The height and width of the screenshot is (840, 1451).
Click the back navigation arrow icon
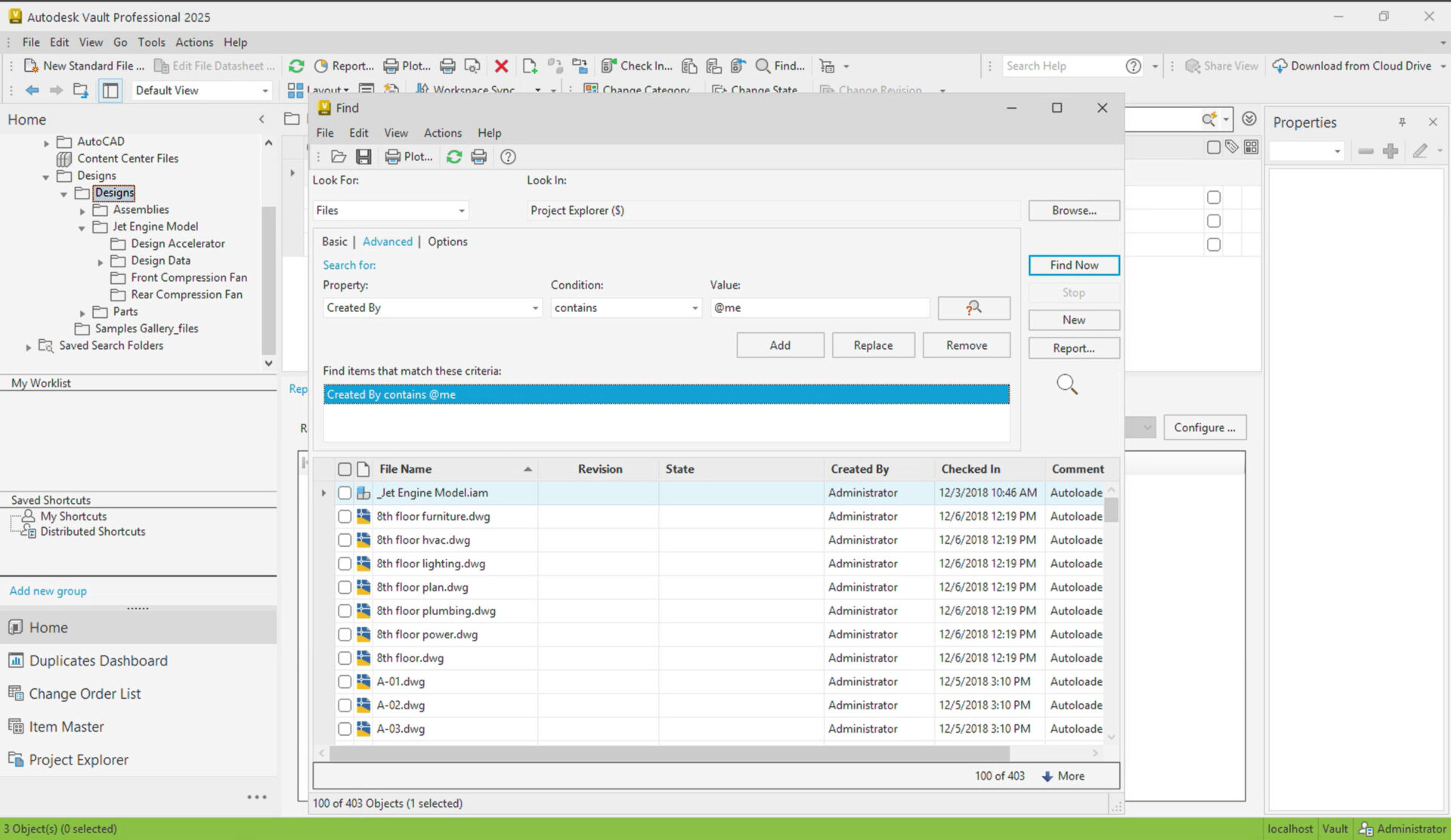tap(32, 90)
